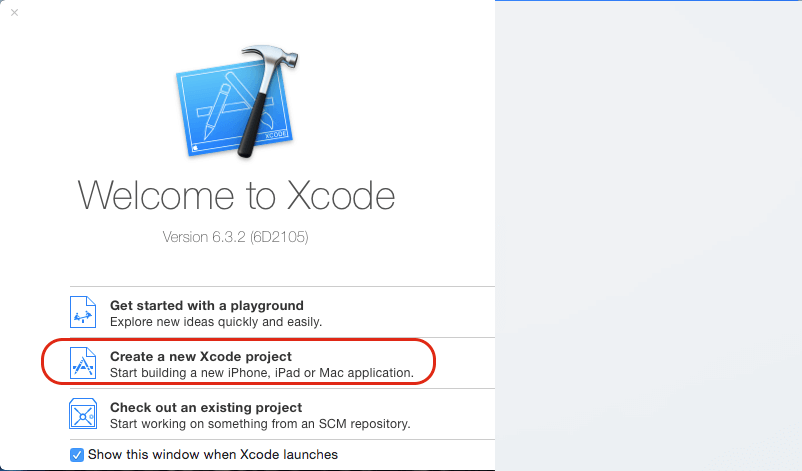This screenshot has height=471, width=802.
Task: Click the new Xcode project blueprint icon
Action: (83, 364)
